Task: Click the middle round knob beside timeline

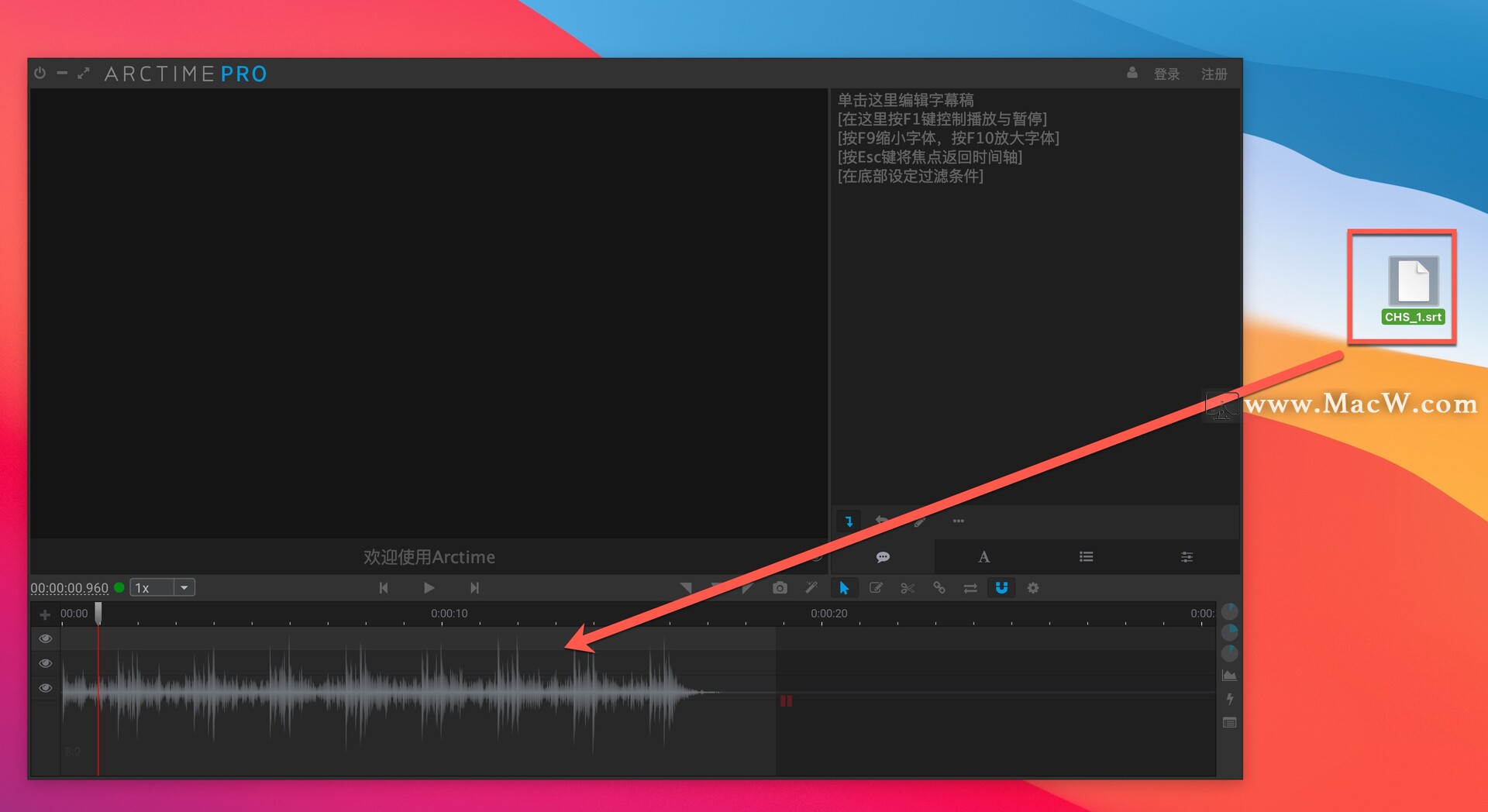Action: [x=1230, y=632]
